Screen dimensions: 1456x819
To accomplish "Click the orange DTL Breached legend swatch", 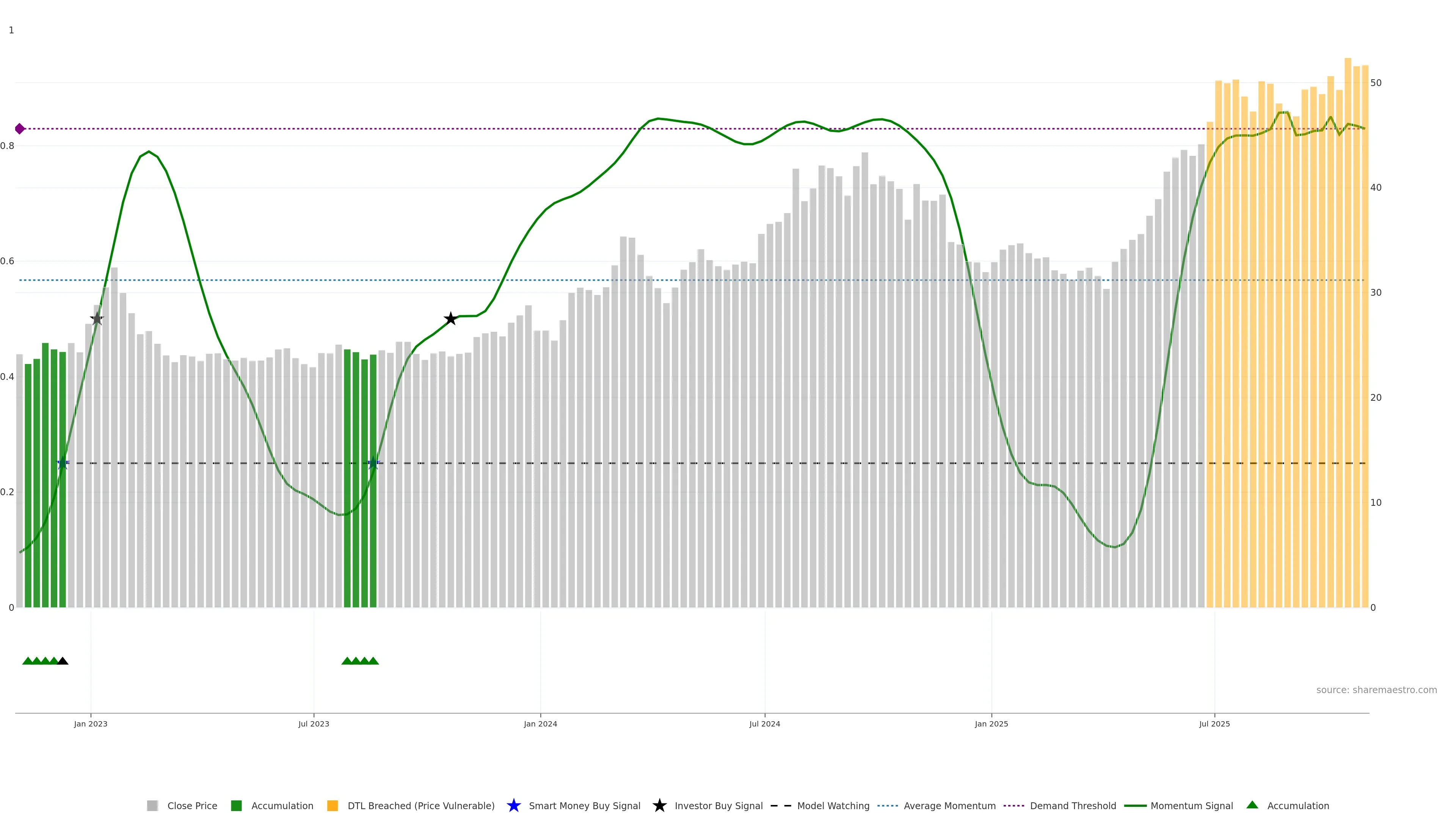I will point(333,805).
